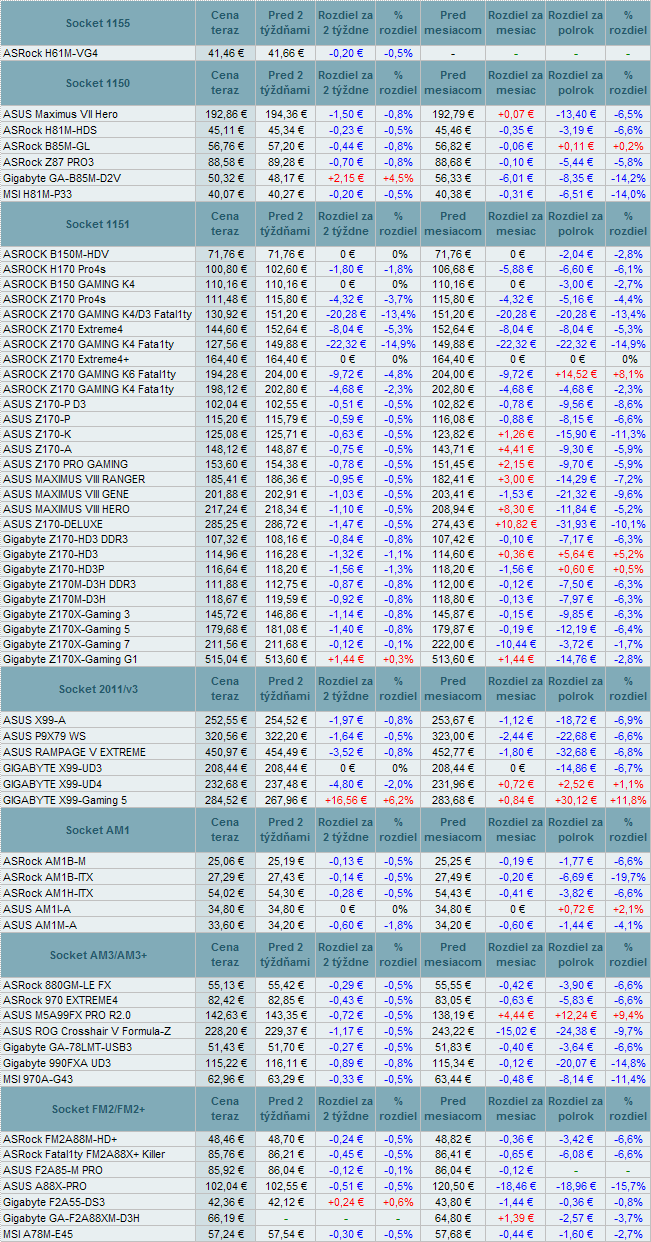Select ASRock H81M-HDS product name
This screenshot has height=1242, width=651.
click(50, 129)
